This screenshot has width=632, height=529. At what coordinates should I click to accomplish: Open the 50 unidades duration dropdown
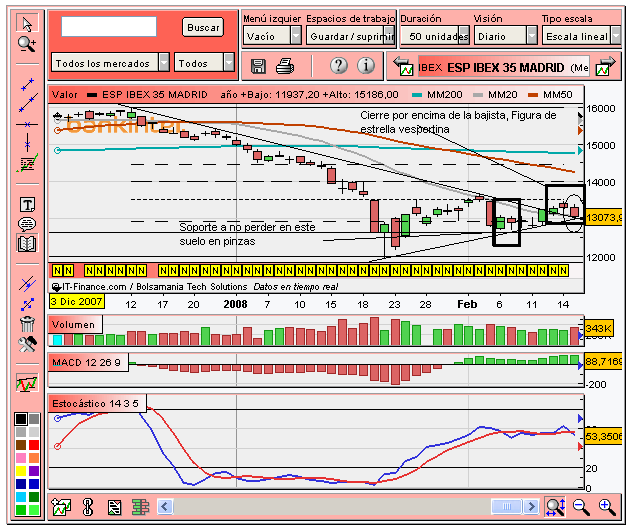(x=435, y=35)
